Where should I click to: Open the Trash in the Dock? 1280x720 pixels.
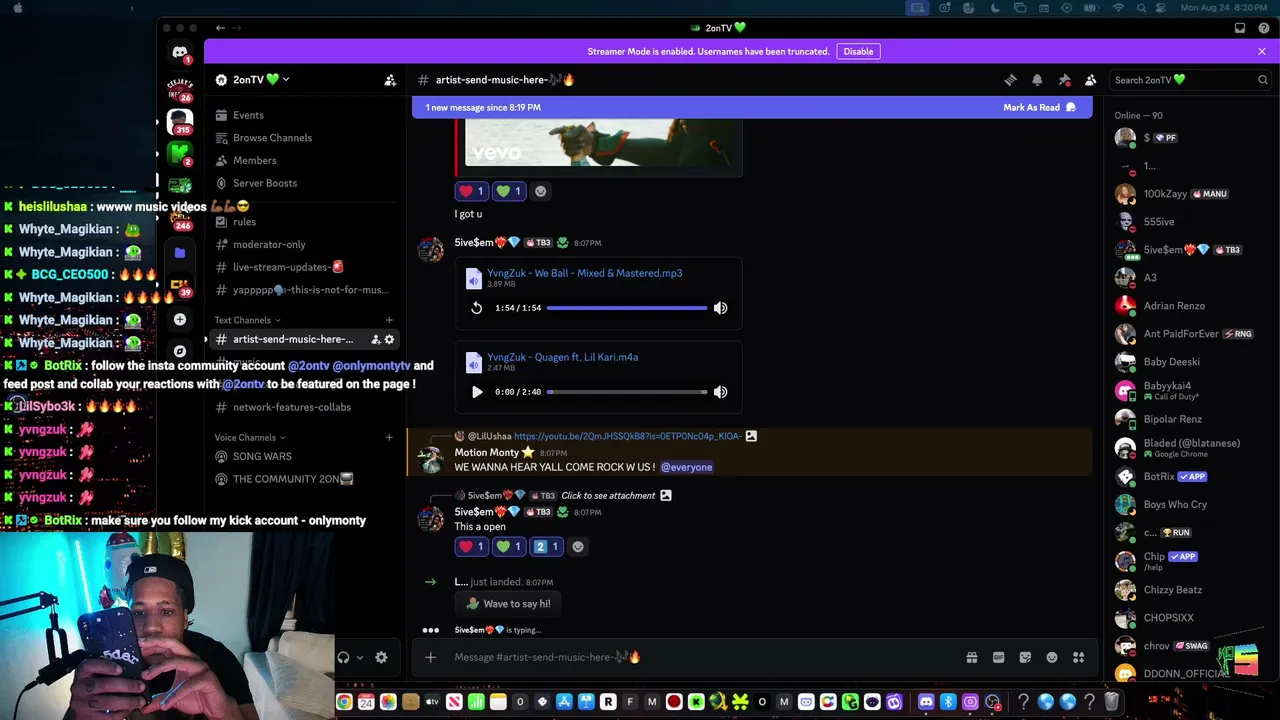click(x=1111, y=702)
